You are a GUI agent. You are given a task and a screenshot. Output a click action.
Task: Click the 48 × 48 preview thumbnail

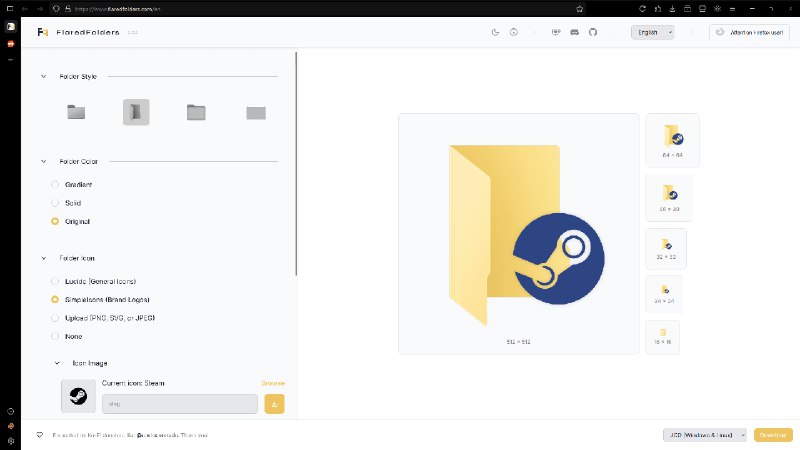pos(669,198)
